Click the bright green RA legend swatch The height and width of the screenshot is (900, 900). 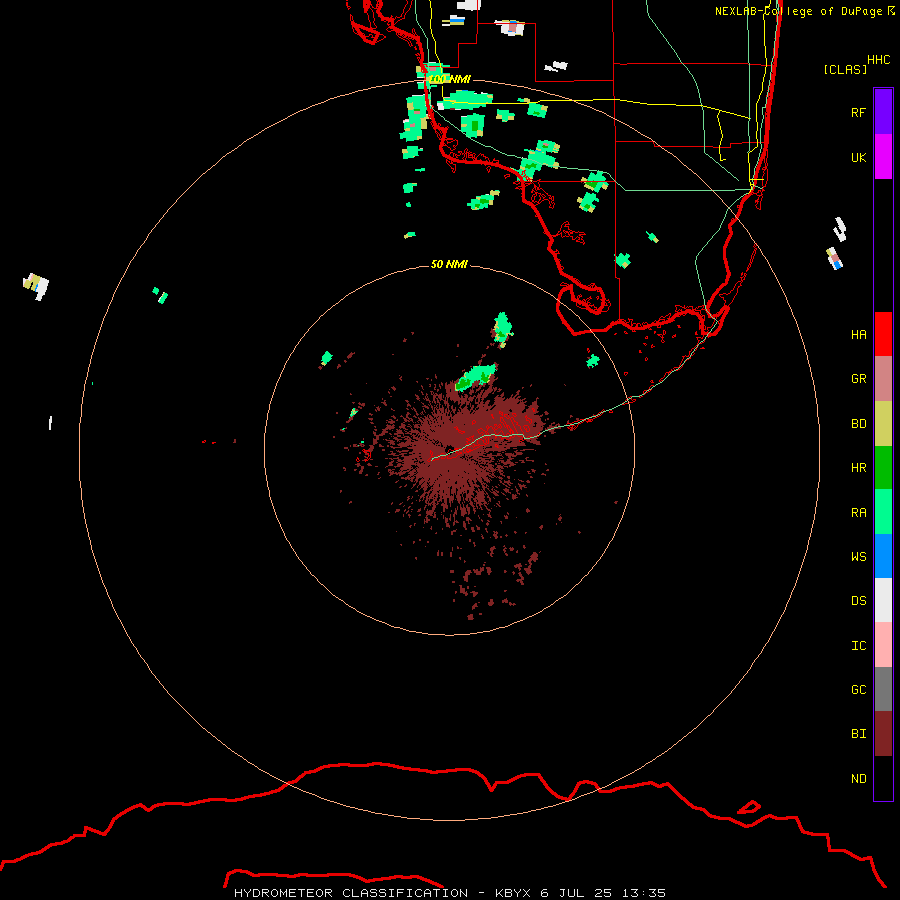(883, 512)
